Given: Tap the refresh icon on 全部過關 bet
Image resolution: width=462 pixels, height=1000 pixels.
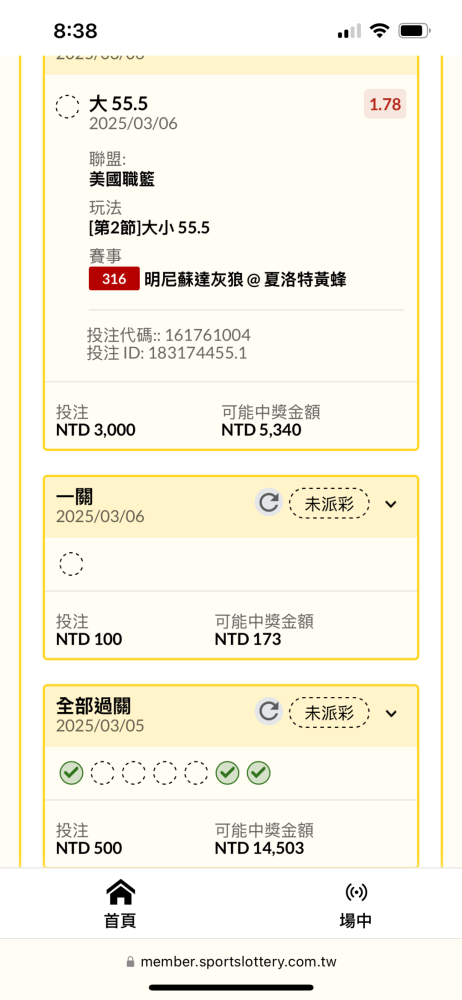Looking at the screenshot, I should 269,712.
